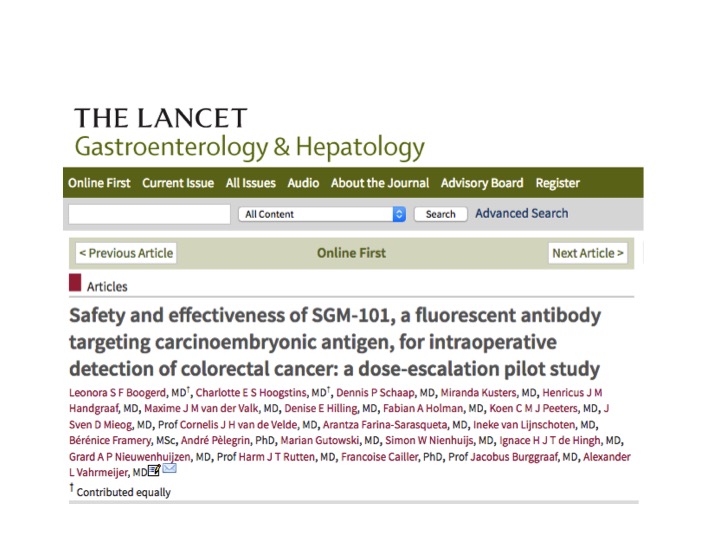720x540 pixels.
Task: Open All Issues from the navigation bar
Action: 251,183
